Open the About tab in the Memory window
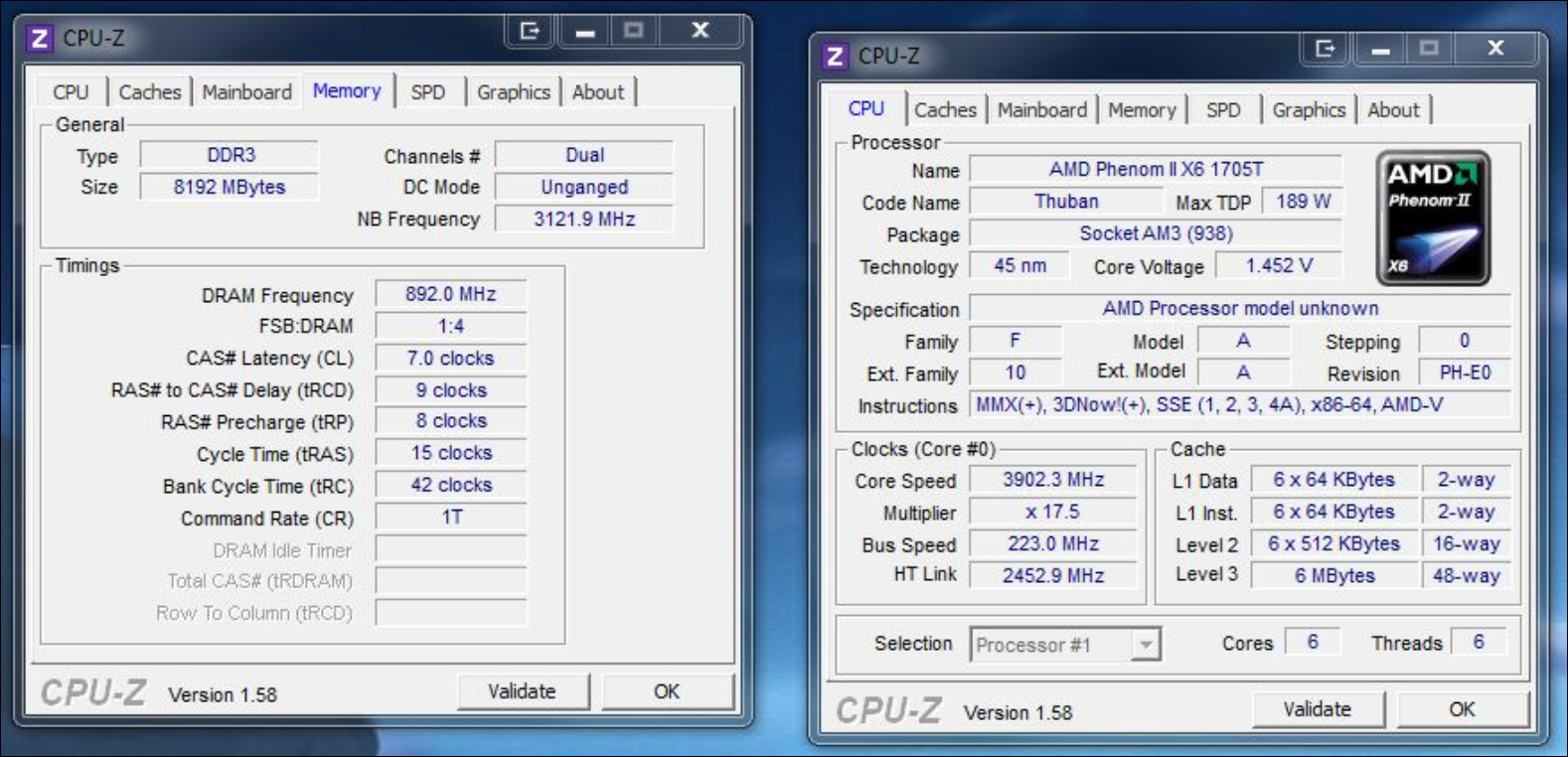Viewport: 1568px width, 757px height. pos(598,92)
